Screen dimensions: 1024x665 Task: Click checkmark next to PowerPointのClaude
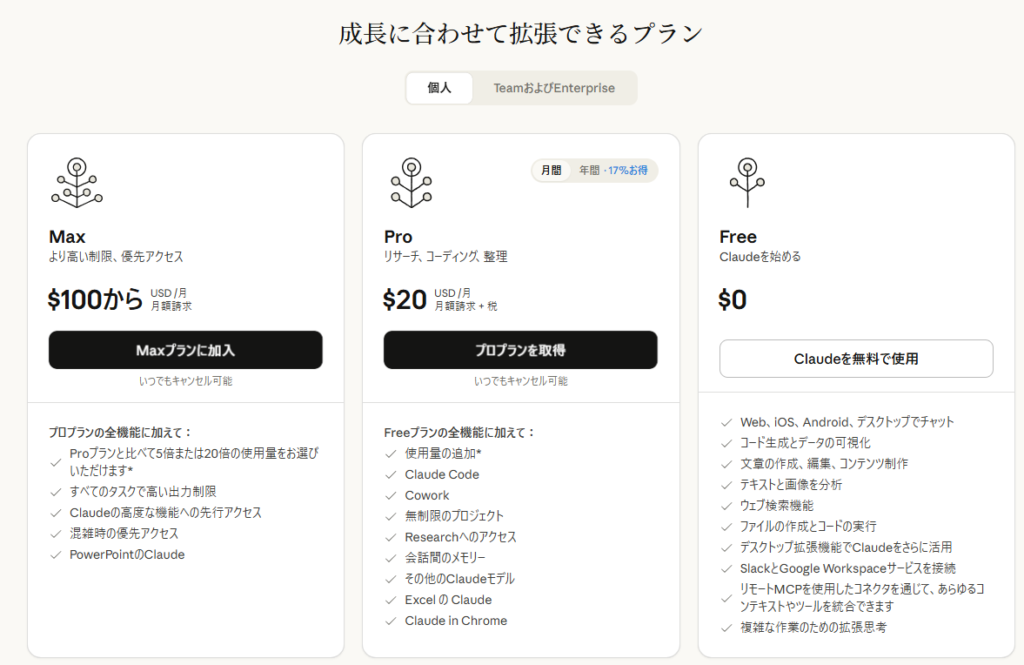pyautogui.click(x=56, y=555)
